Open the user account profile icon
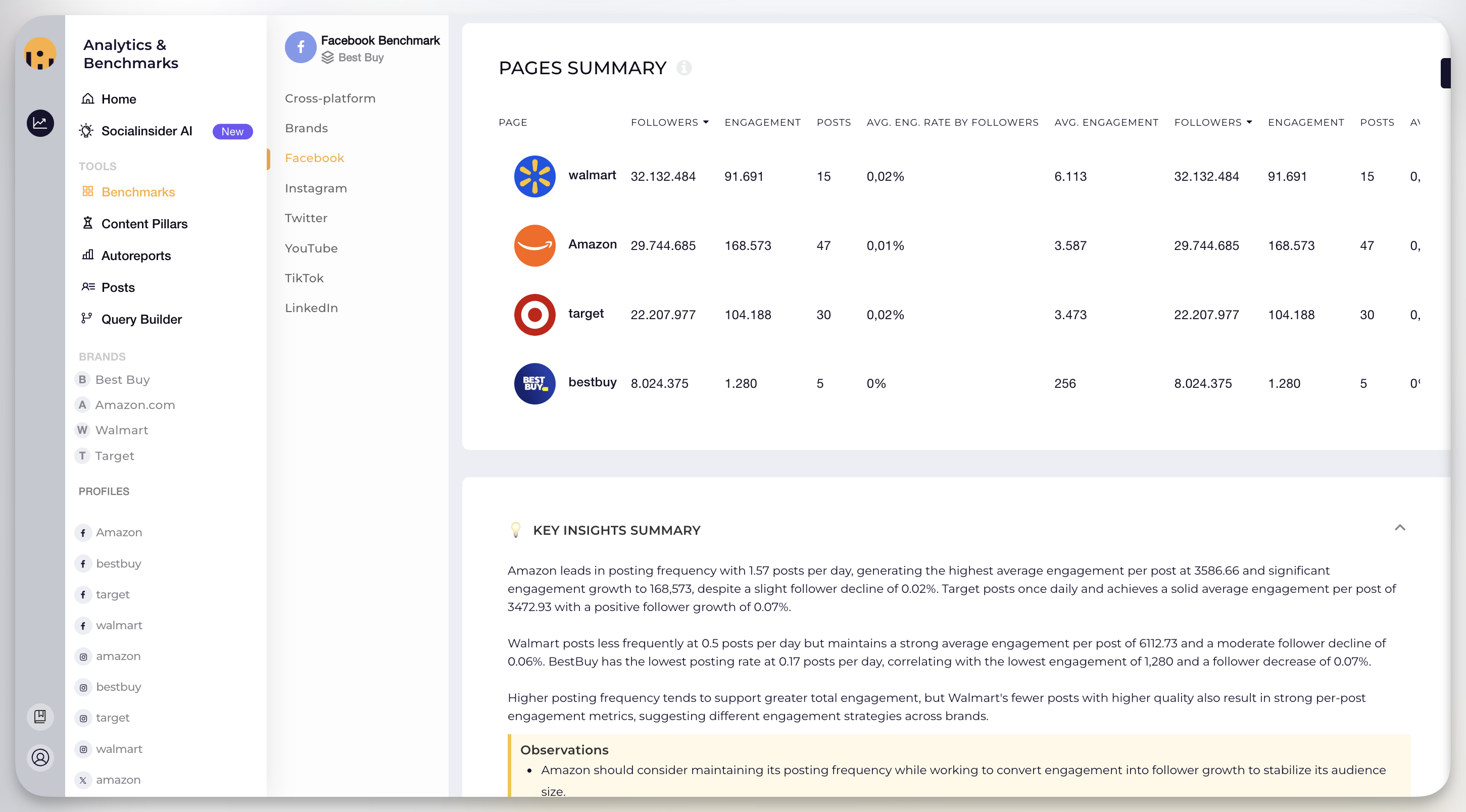The width and height of the screenshot is (1466, 812). click(40, 757)
